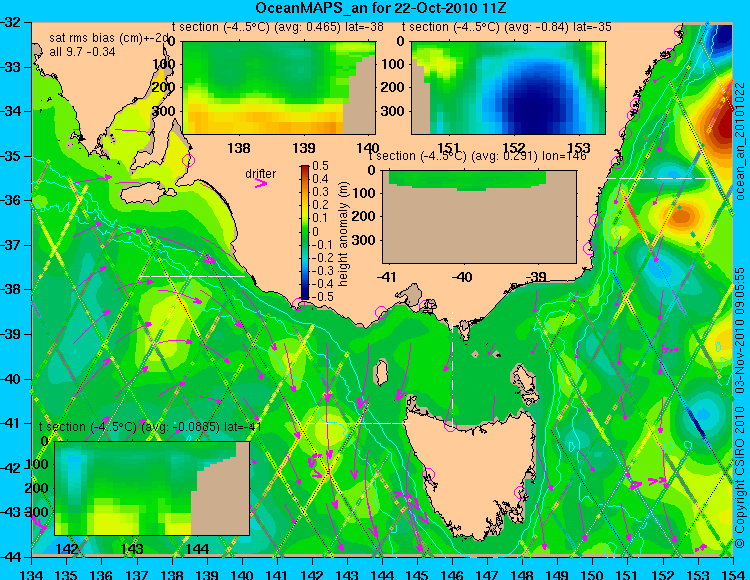
Task: Click the -40 tick under lon=146 inset
Action: pos(462,277)
